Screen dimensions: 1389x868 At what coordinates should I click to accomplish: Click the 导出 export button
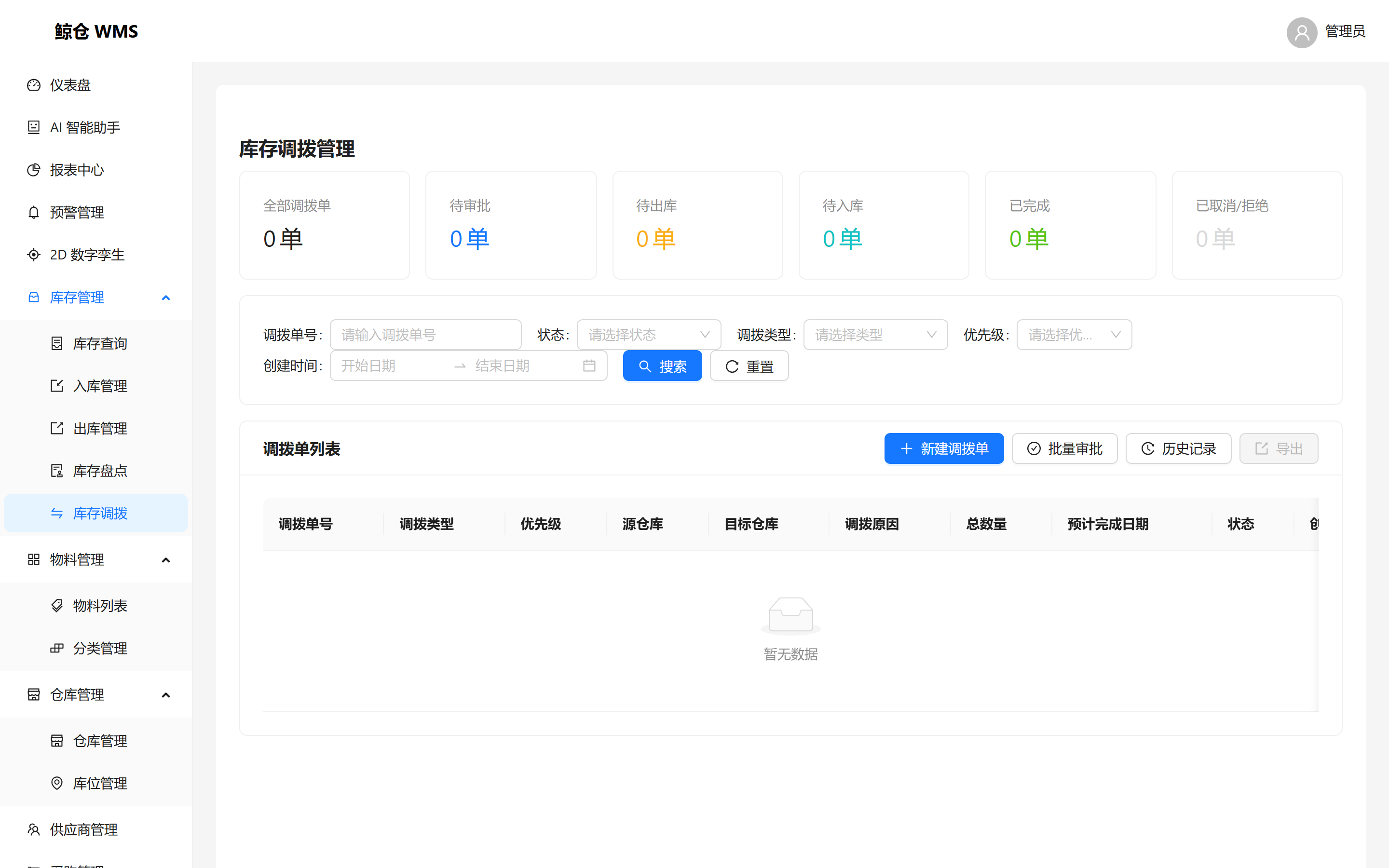click(1278, 448)
